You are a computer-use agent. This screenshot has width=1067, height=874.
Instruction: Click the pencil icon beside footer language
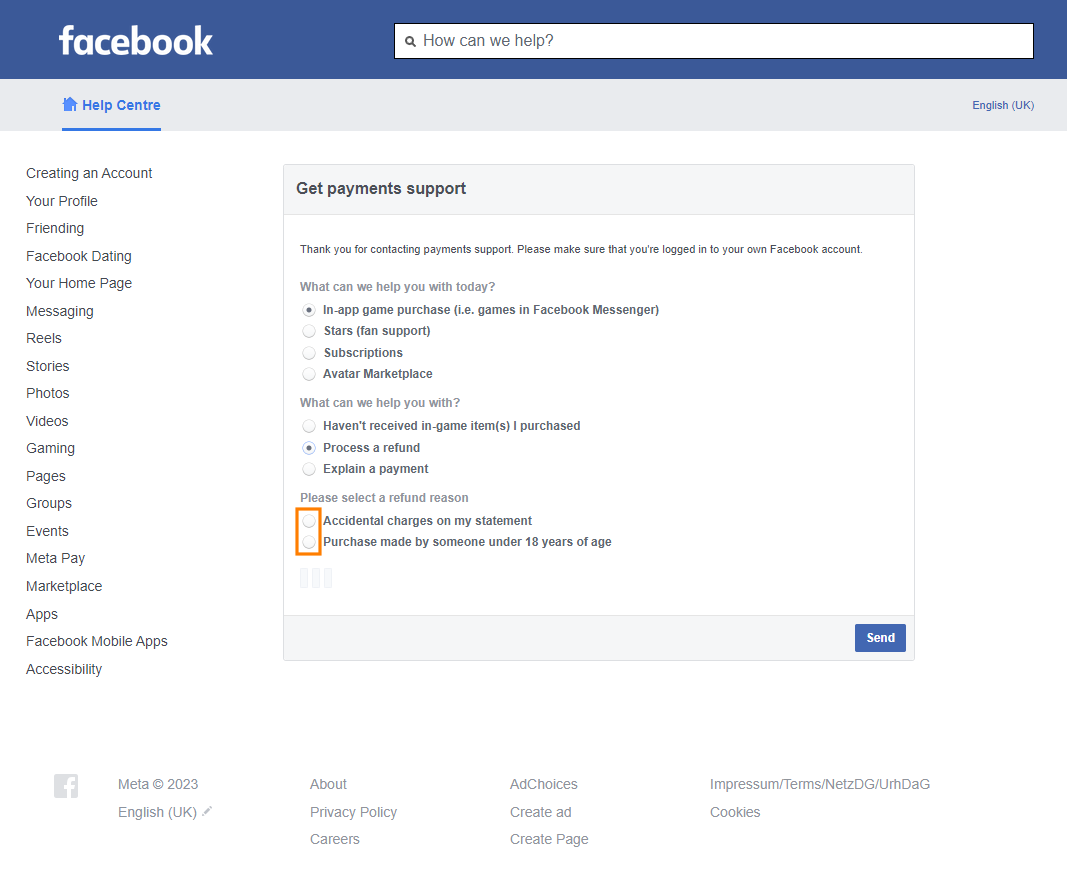click(207, 812)
